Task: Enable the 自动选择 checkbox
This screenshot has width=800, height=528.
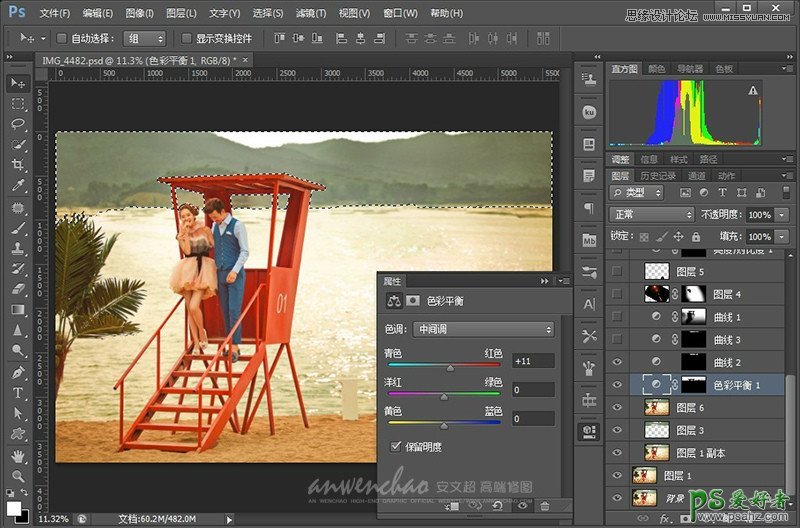Action: [62, 38]
